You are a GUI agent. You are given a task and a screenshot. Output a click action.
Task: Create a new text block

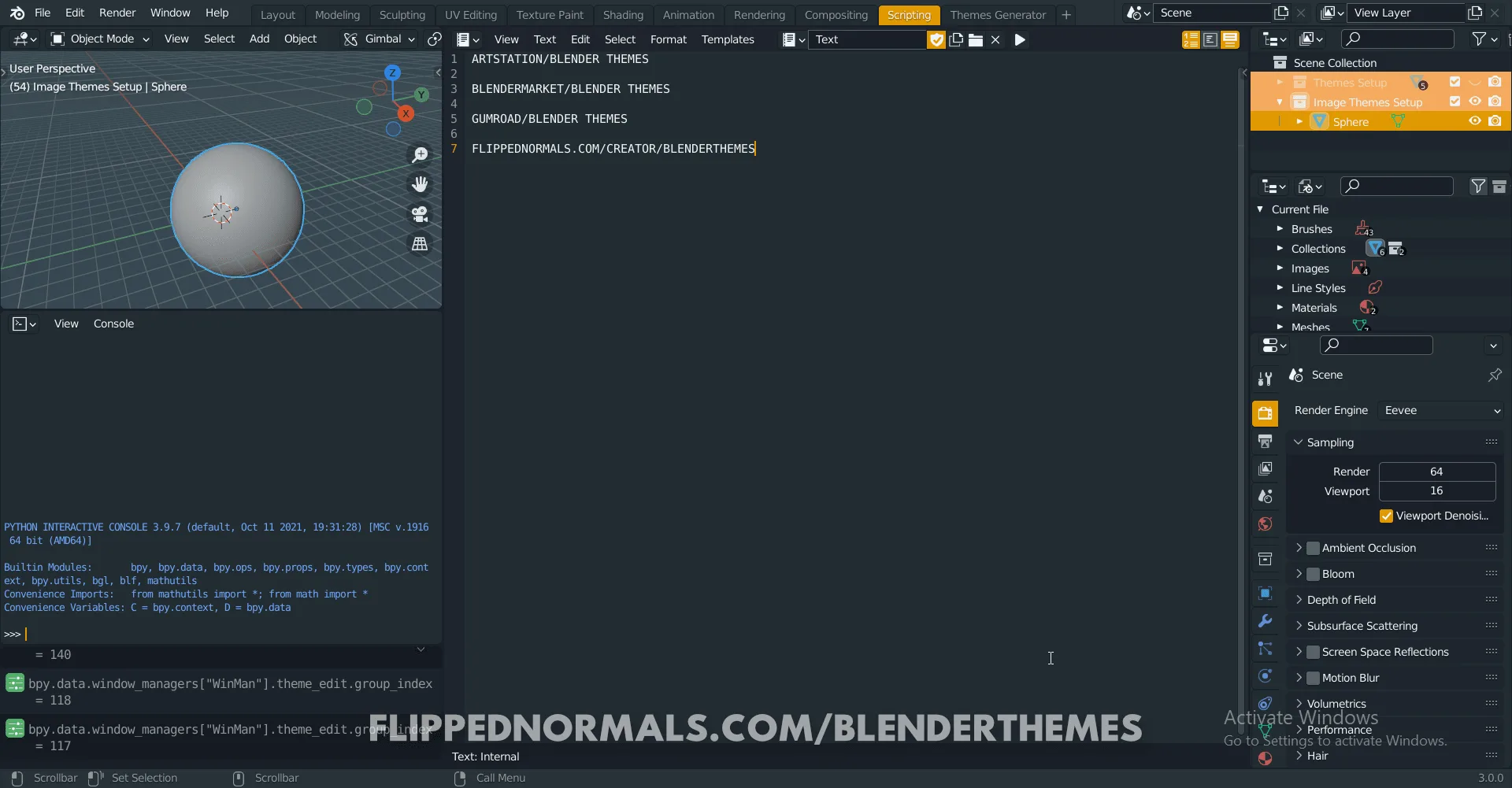coord(956,39)
